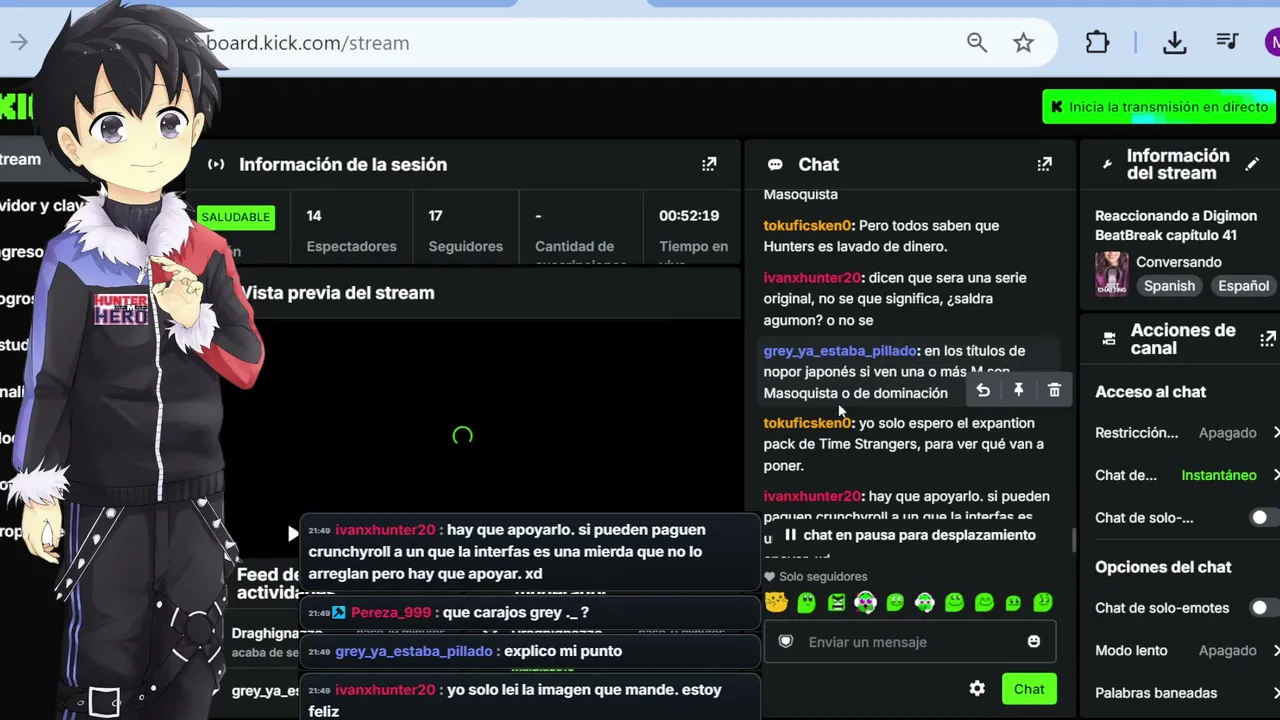
Task: Pop out the Información de la sesión panel
Action: pyautogui.click(x=709, y=164)
